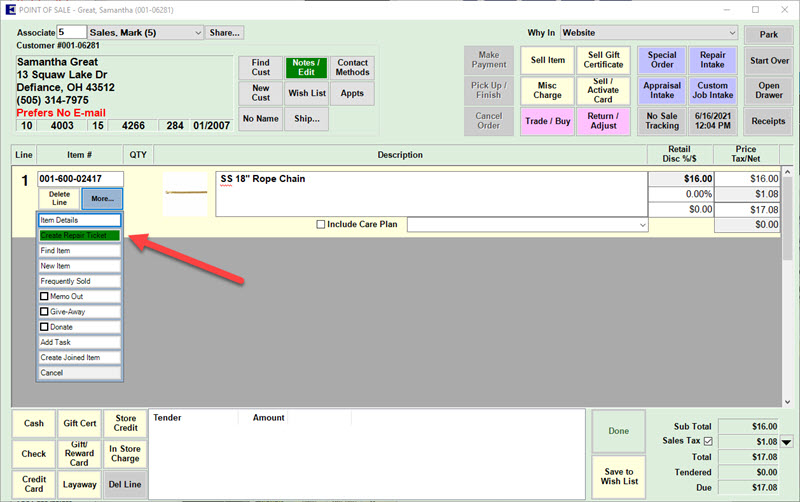This screenshot has width=800, height=502.
Task: Click the rope chain item thumbnail
Action: (x=185, y=192)
